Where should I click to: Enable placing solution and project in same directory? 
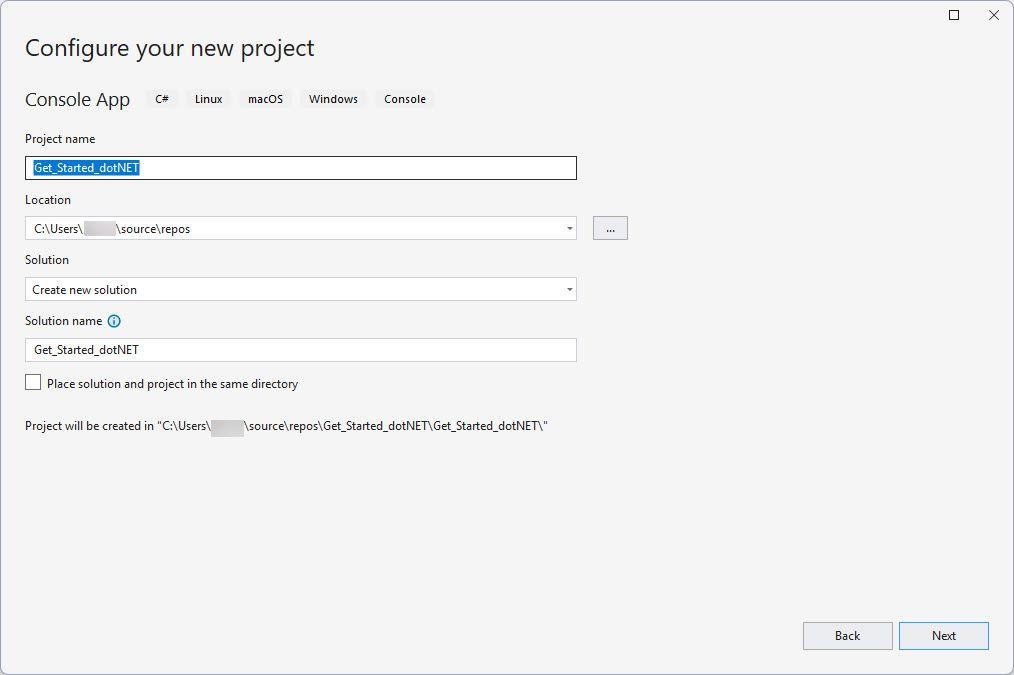click(x=33, y=383)
